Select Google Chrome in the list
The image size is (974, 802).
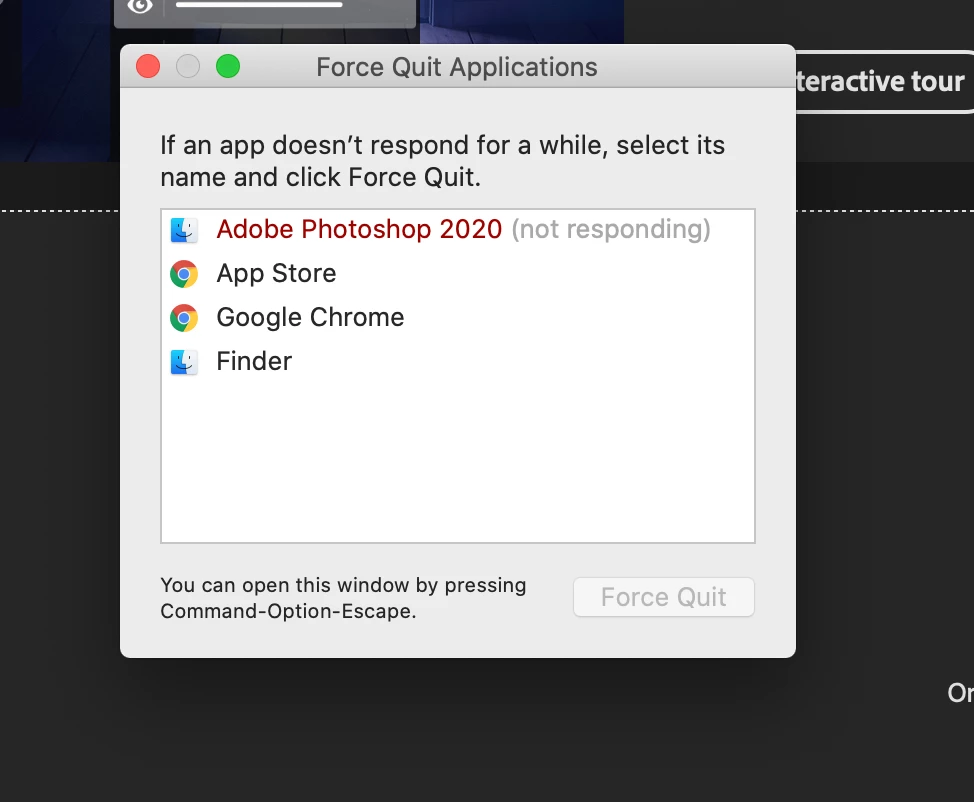458,317
